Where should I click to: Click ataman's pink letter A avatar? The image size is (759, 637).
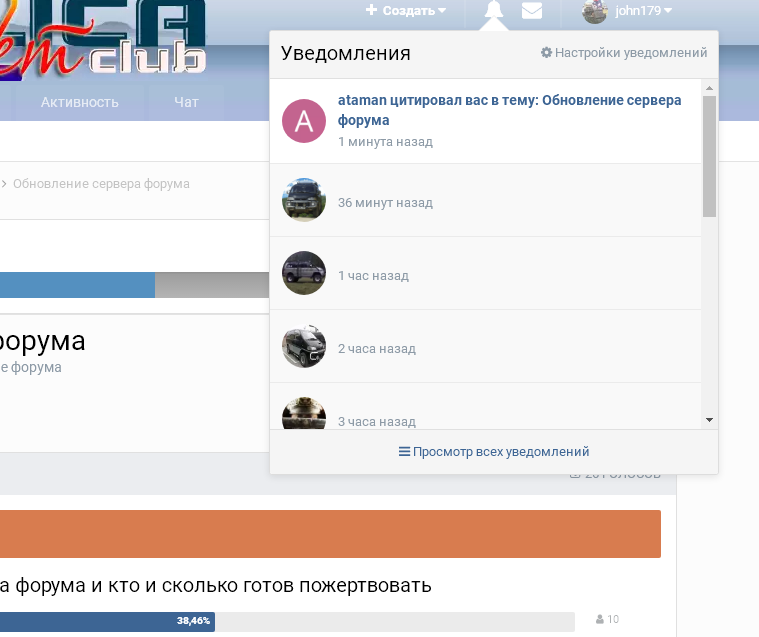(304, 121)
